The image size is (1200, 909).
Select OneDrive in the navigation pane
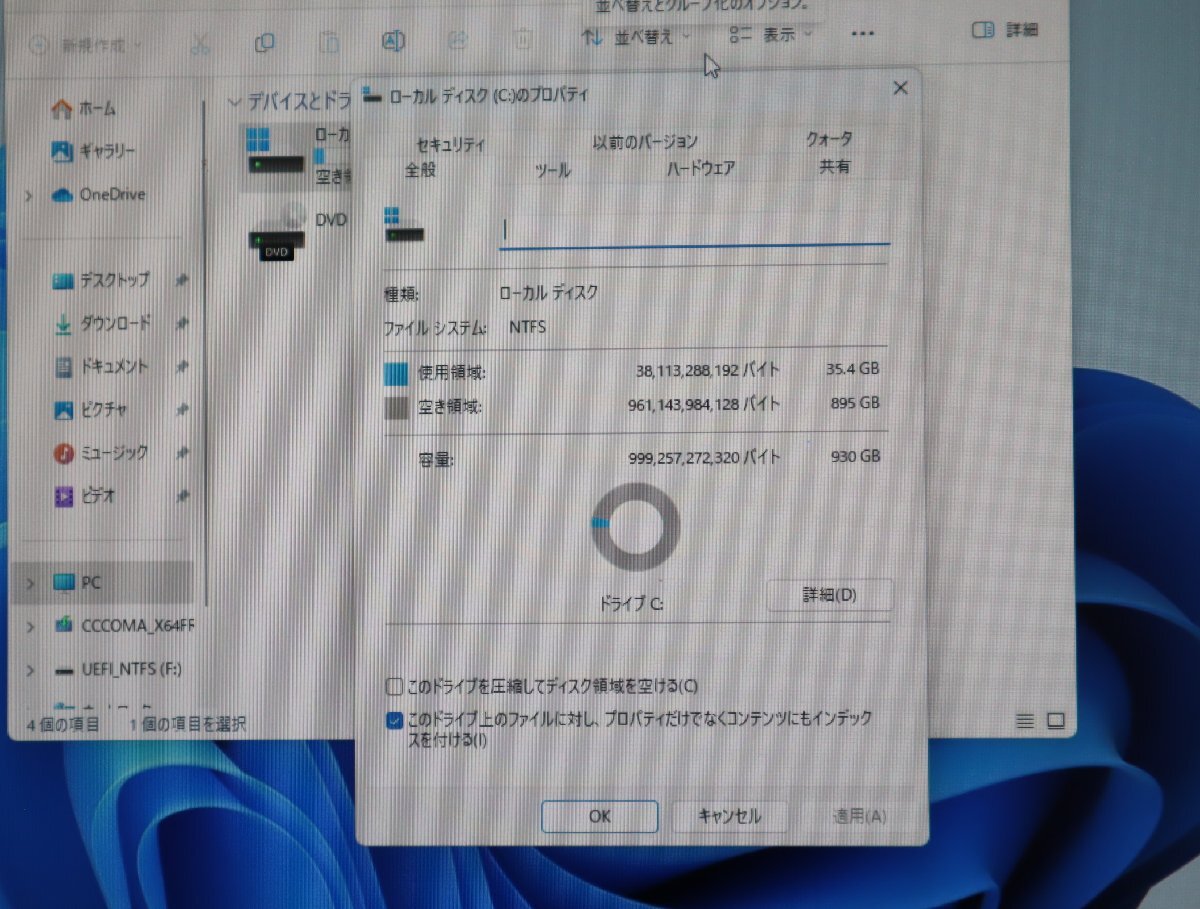coord(98,195)
